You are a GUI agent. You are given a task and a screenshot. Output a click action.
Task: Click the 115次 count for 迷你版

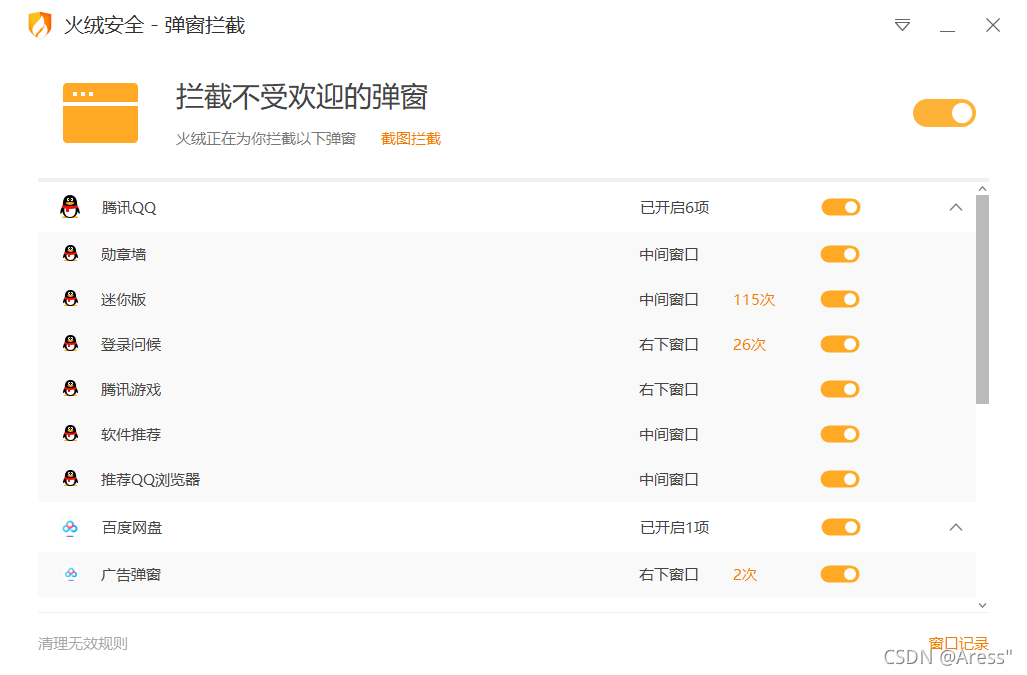[x=754, y=299]
